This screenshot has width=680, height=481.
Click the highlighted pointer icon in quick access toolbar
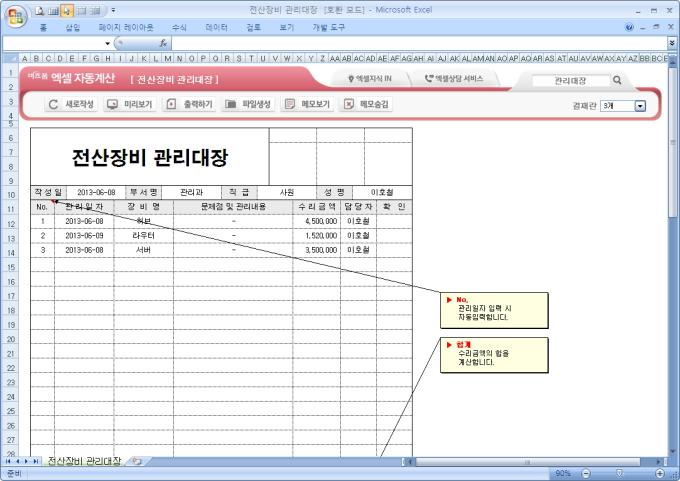point(67,10)
